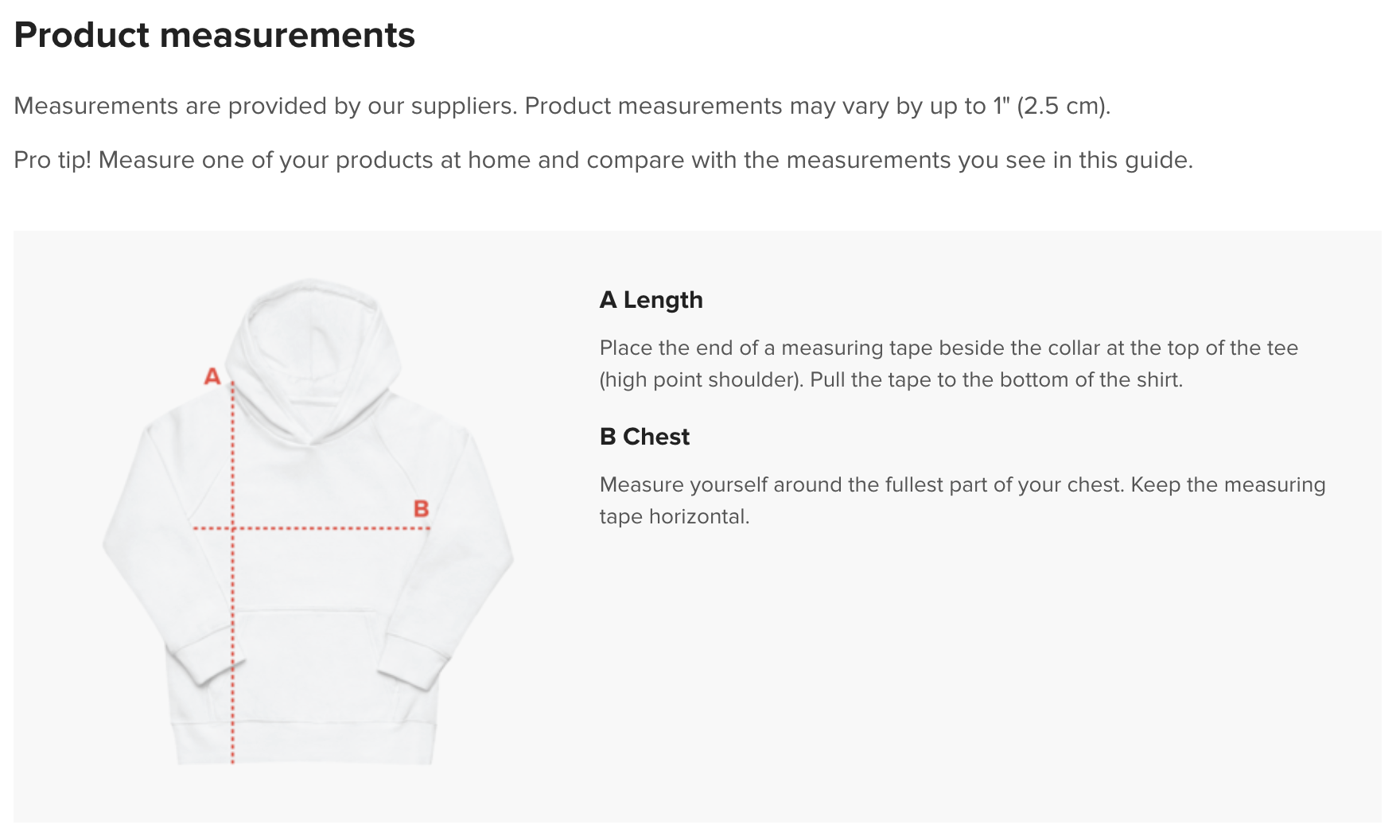Click the "(2.5 cm)" measurement text
This screenshot has width=1400, height=840.
tap(1063, 106)
